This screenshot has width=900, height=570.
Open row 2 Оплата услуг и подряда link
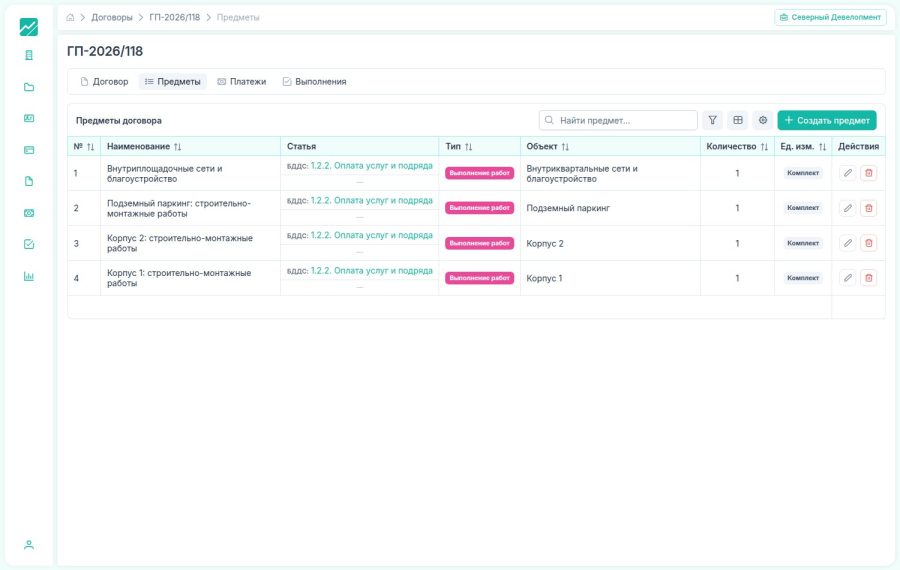pyautogui.click(x=371, y=200)
